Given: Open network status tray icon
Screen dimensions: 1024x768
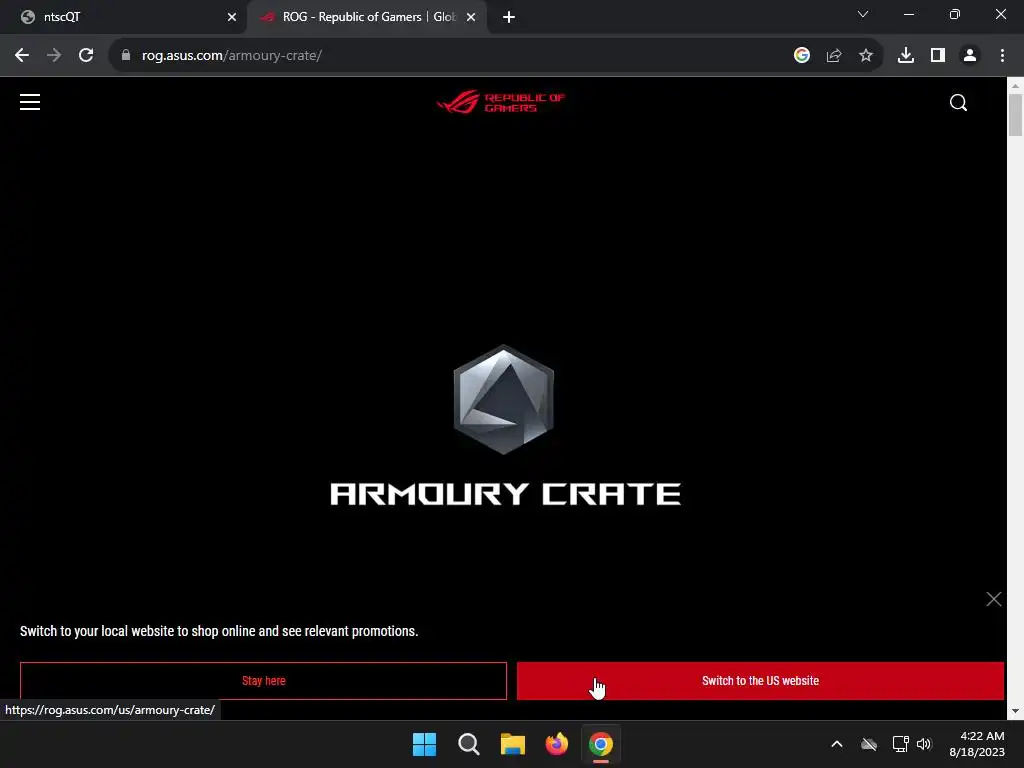Looking at the screenshot, I should pos(901,744).
